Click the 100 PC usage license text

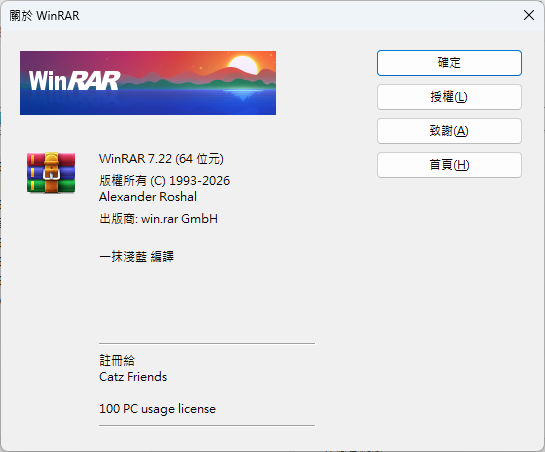point(157,409)
